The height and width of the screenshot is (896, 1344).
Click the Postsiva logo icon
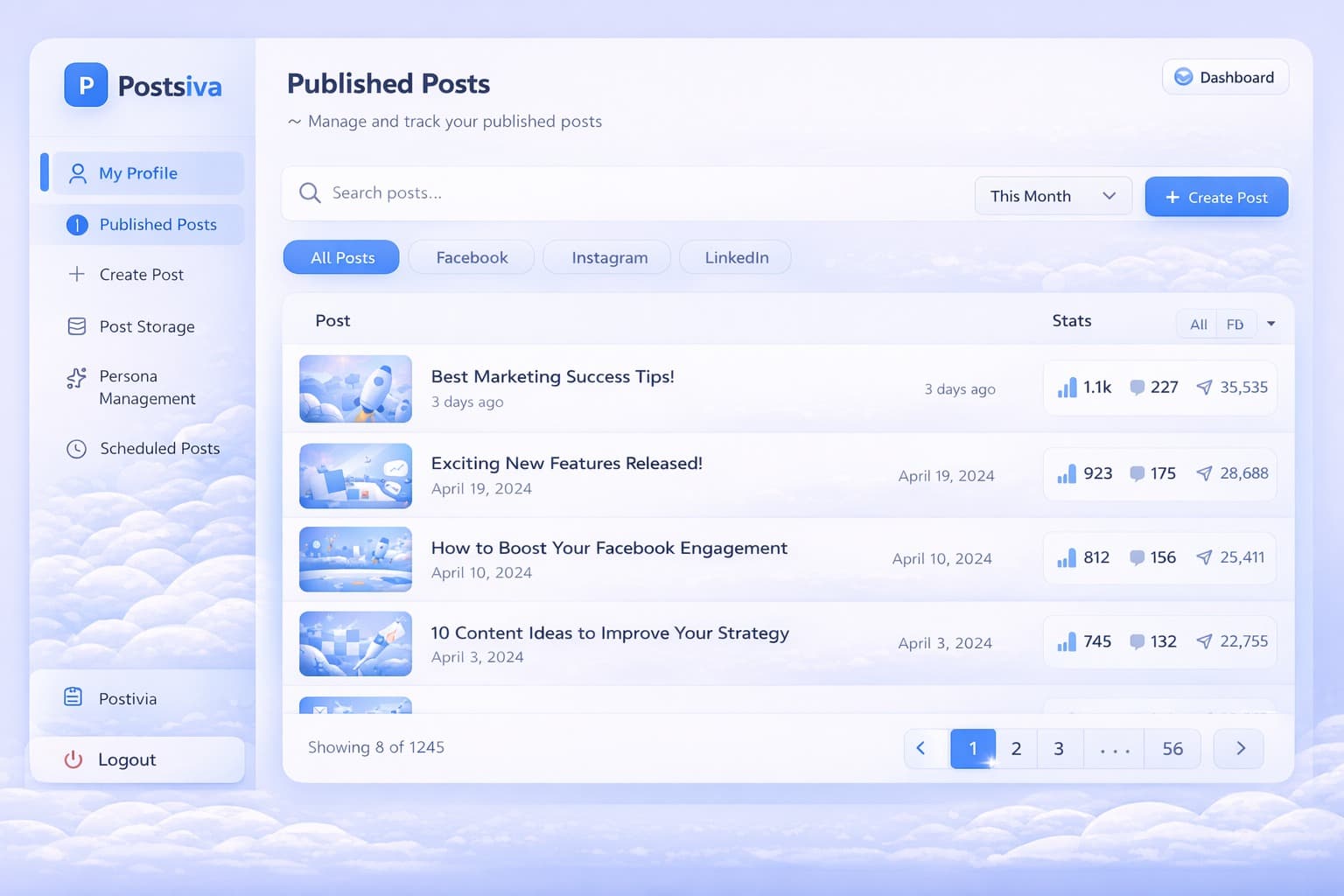(86, 85)
